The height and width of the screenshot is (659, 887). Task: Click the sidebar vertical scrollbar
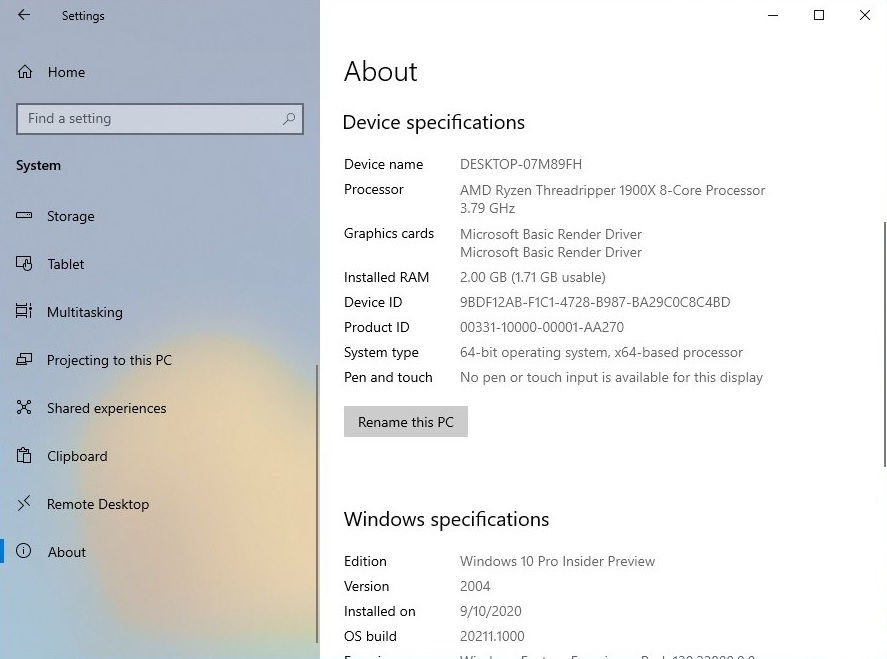click(317, 503)
